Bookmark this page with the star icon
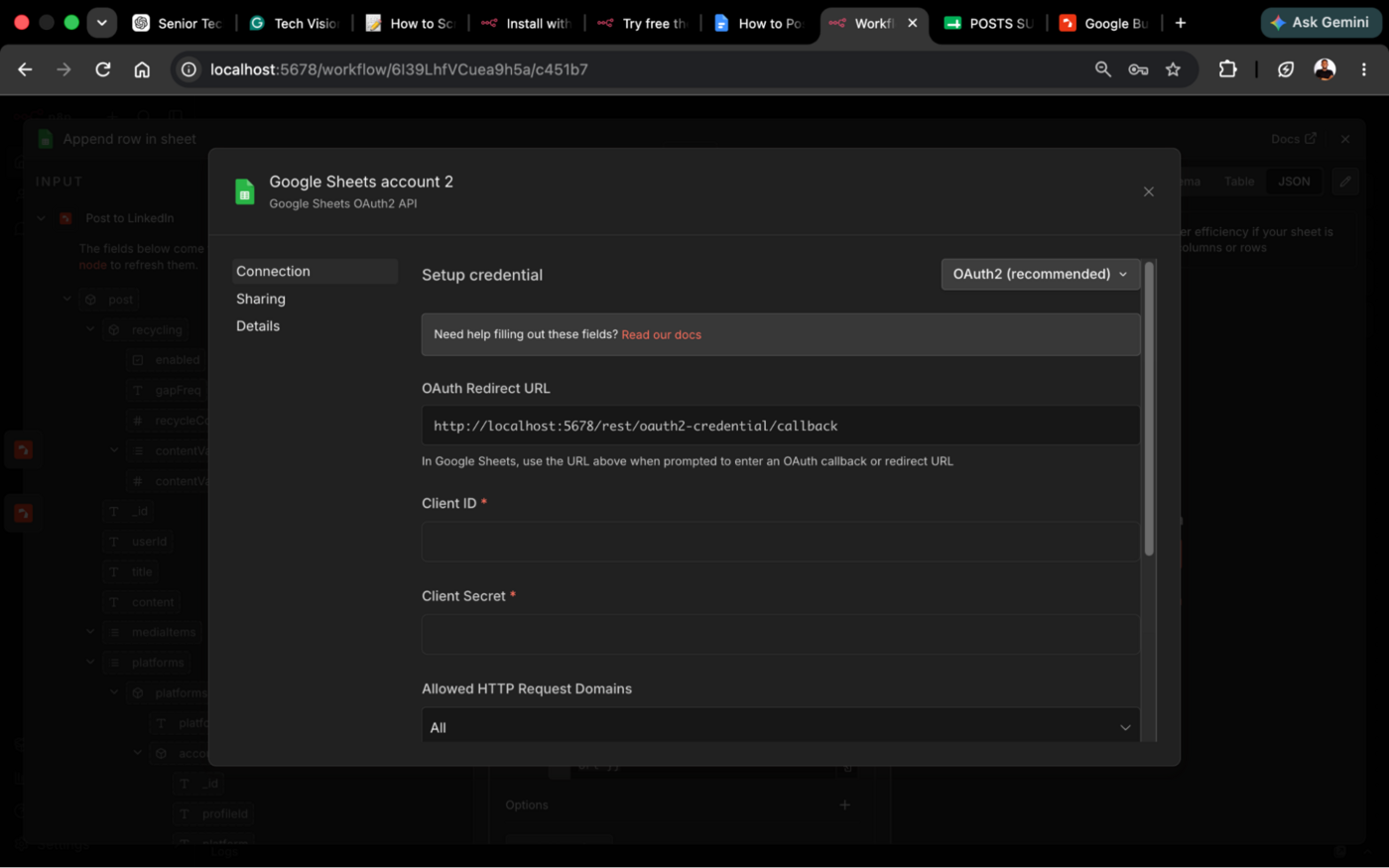This screenshot has height=868, width=1389. pyautogui.click(x=1173, y=69)
